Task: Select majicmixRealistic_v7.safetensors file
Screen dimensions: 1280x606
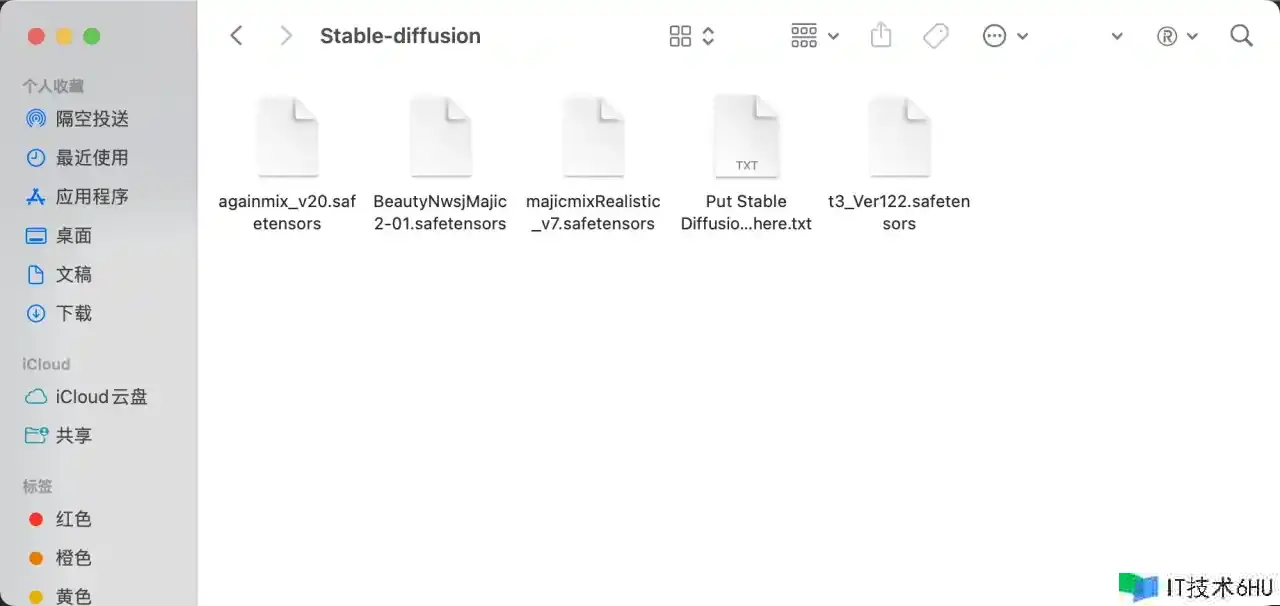Action: point(593,138)
